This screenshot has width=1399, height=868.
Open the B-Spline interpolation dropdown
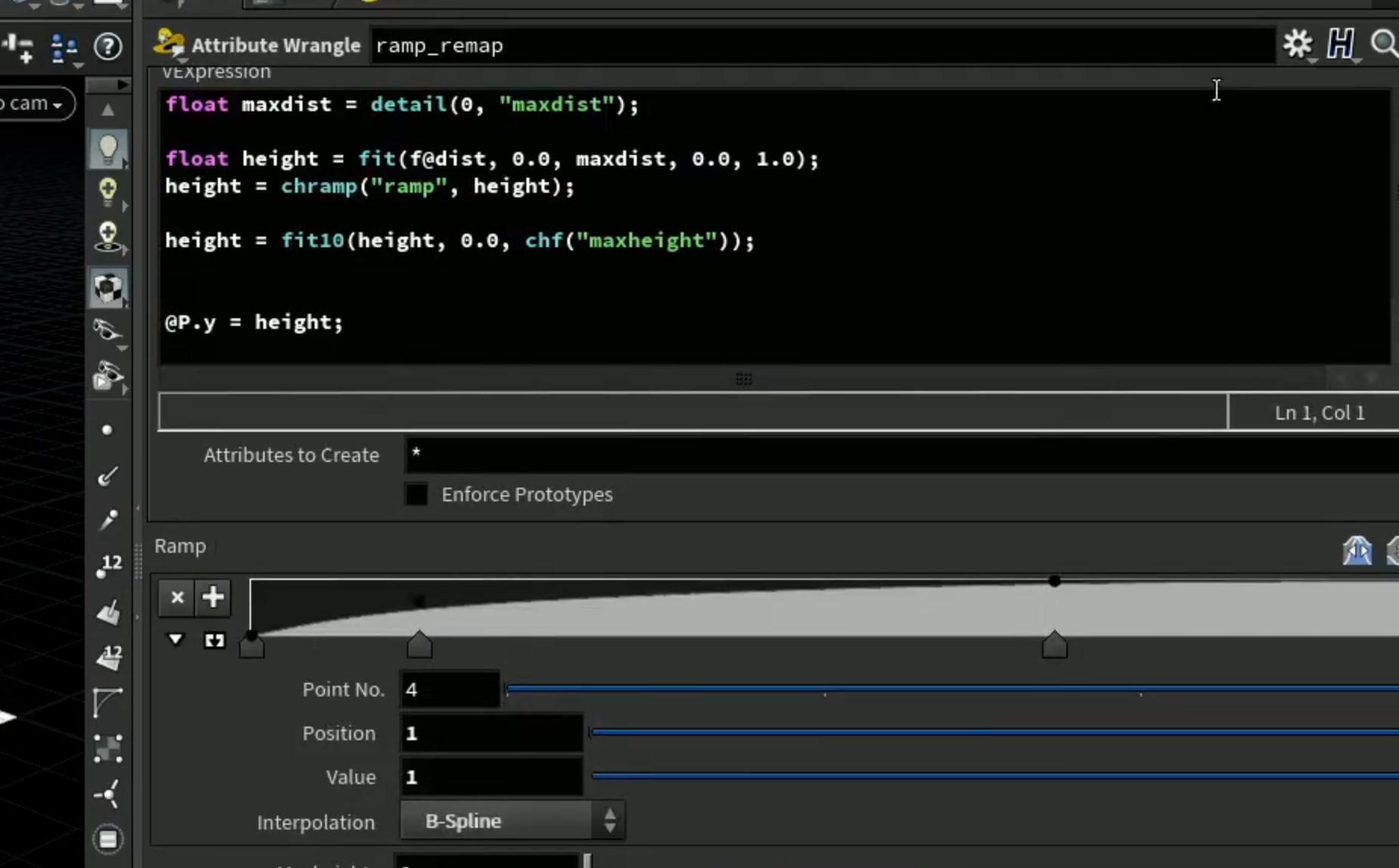point(512,821)
